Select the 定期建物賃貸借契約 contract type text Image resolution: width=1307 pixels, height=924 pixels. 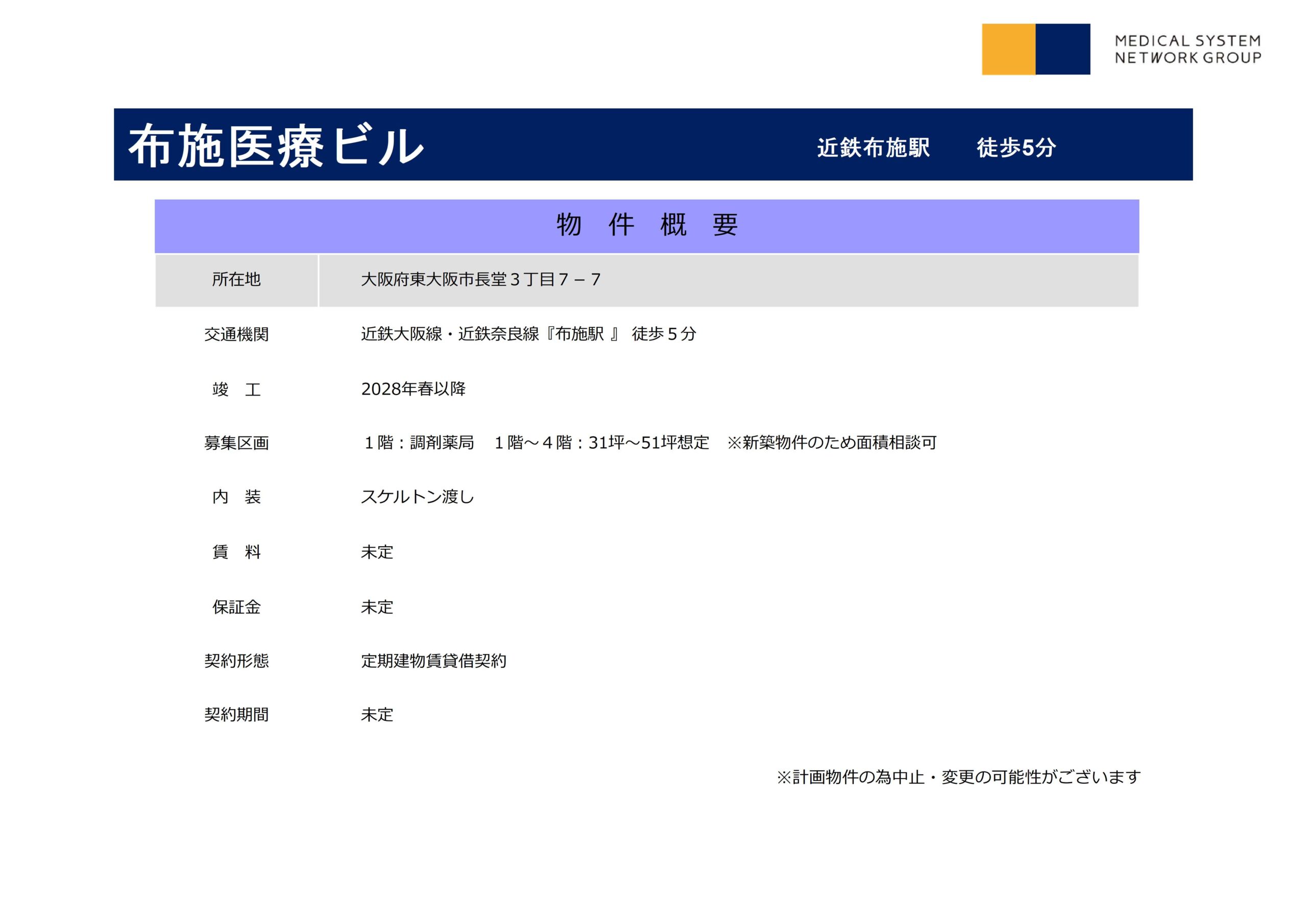click(x=433, y=661)
